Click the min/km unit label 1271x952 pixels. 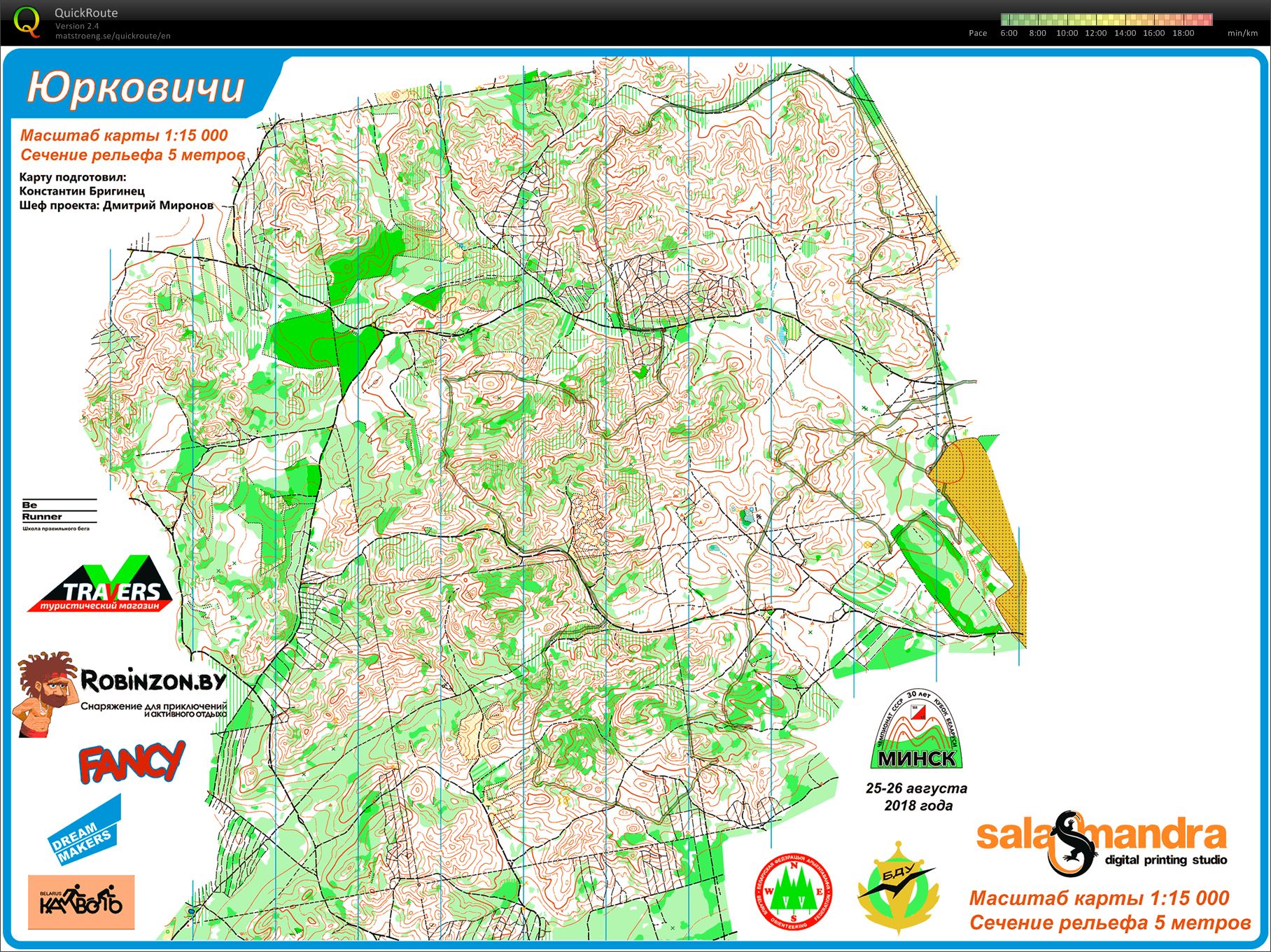pyautogui.click(x=1242, y=33)
